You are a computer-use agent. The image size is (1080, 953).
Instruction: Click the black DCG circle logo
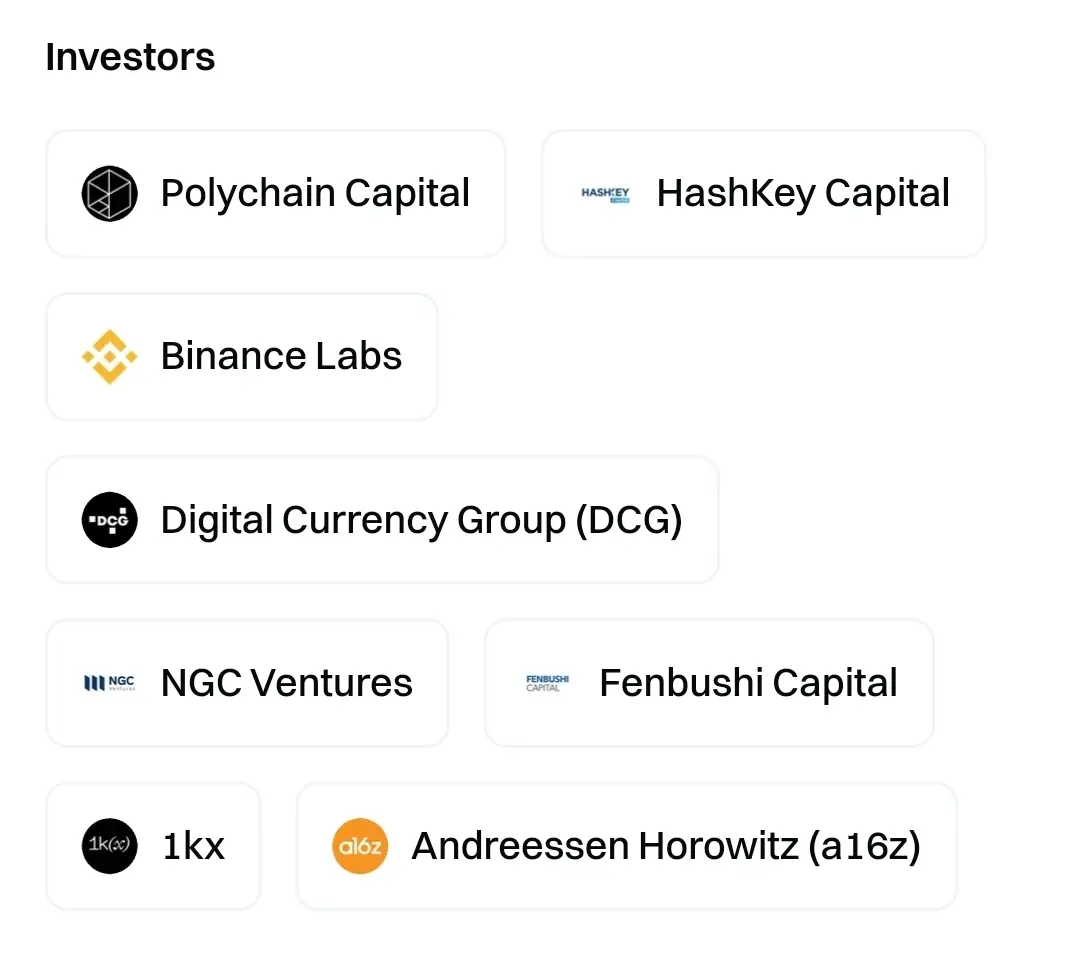click(x=110, y=520)
